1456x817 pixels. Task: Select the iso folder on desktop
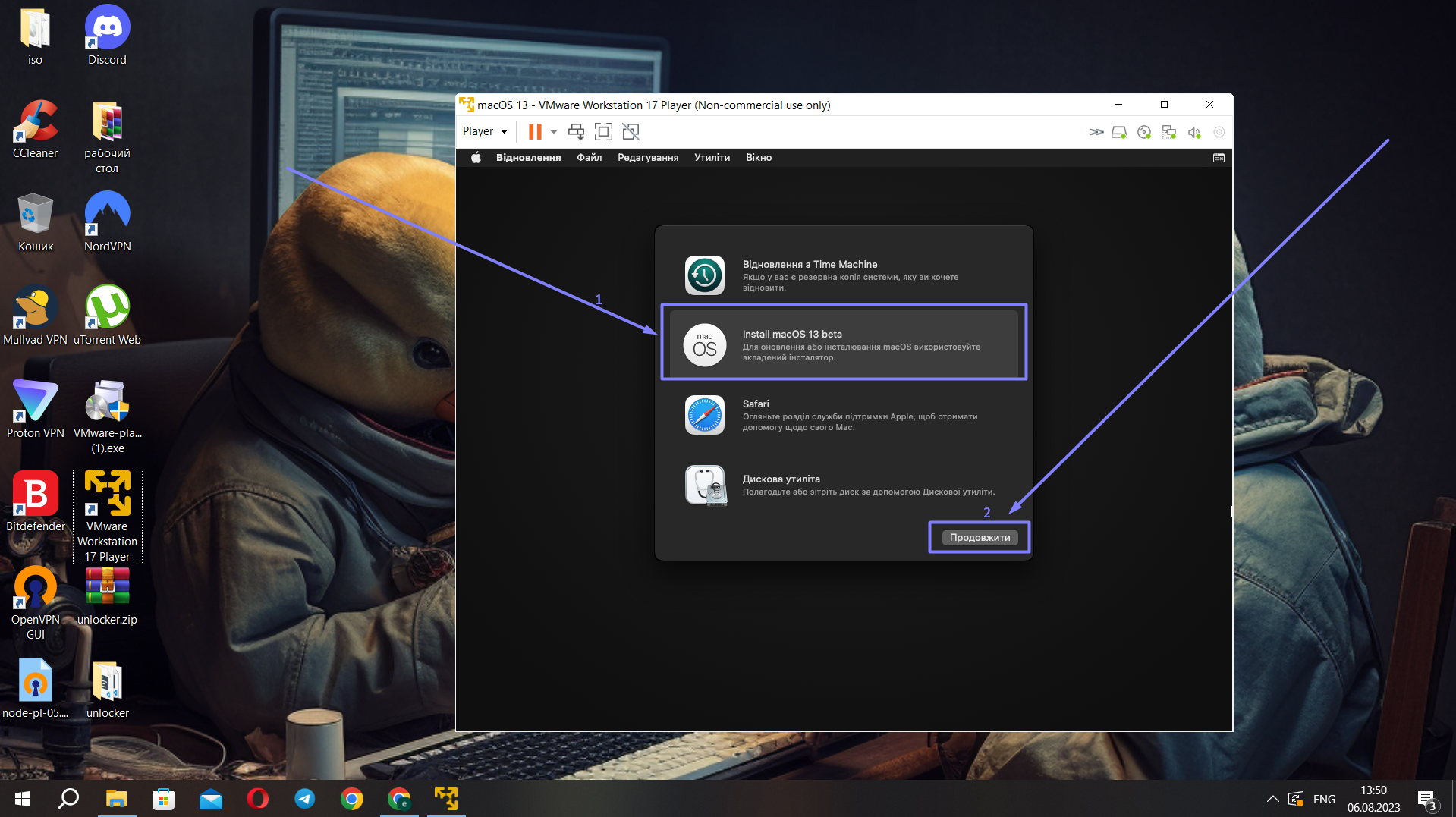35,36
